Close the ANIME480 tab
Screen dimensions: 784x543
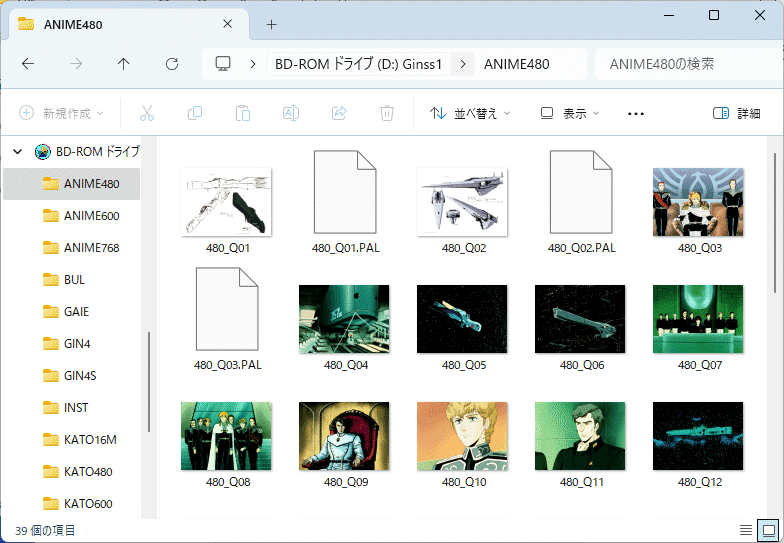tap(228, 24)
